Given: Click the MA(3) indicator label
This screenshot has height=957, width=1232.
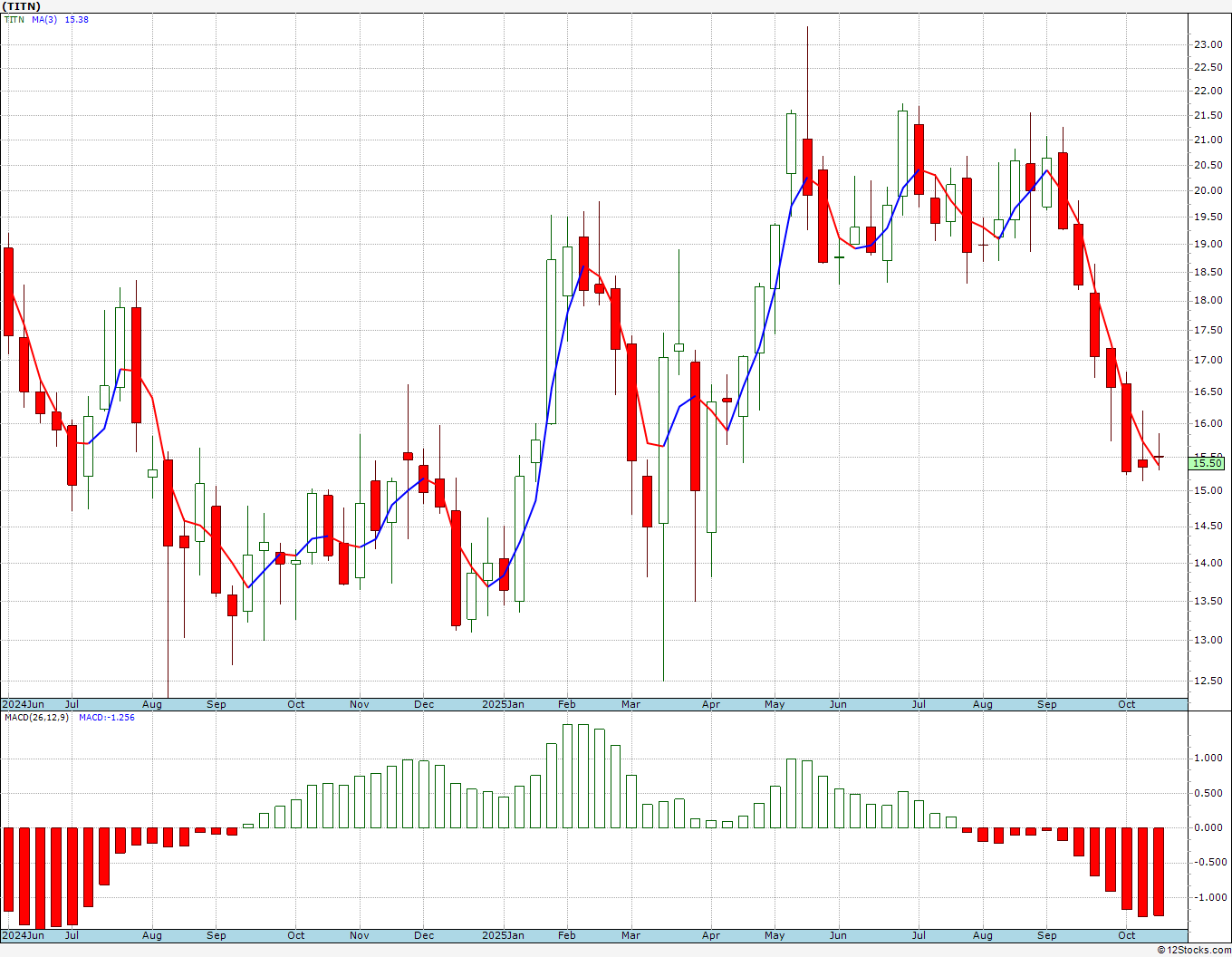Looking at the screenshot, I should [x=44, y=20].
